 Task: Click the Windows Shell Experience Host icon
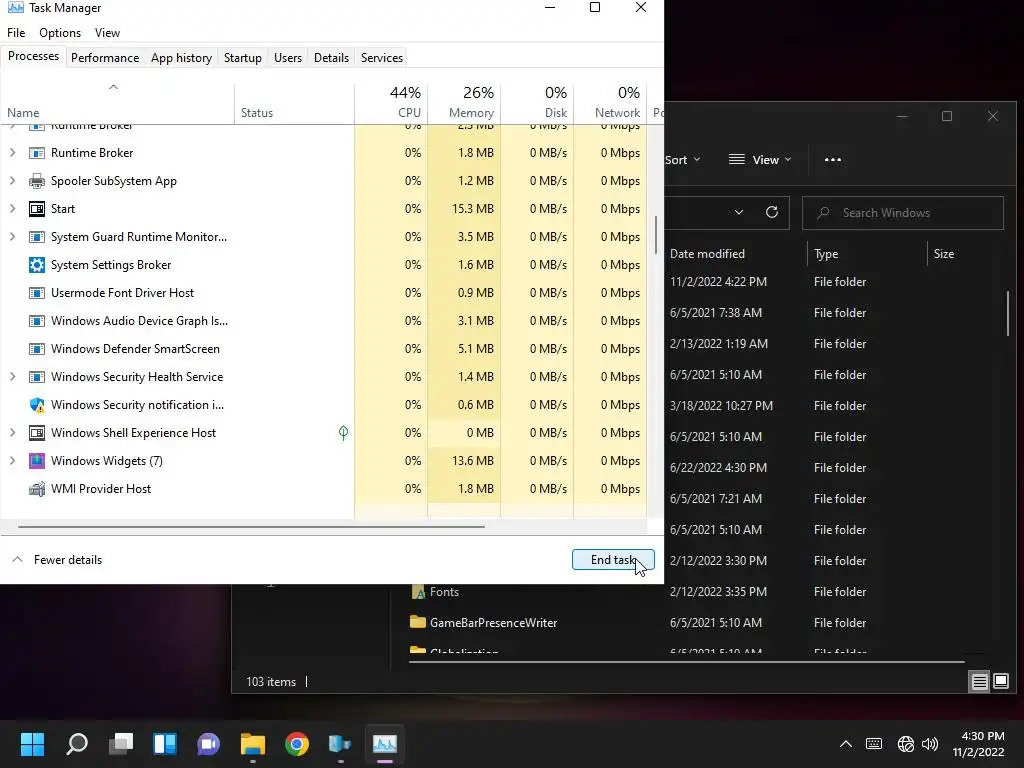37,433
